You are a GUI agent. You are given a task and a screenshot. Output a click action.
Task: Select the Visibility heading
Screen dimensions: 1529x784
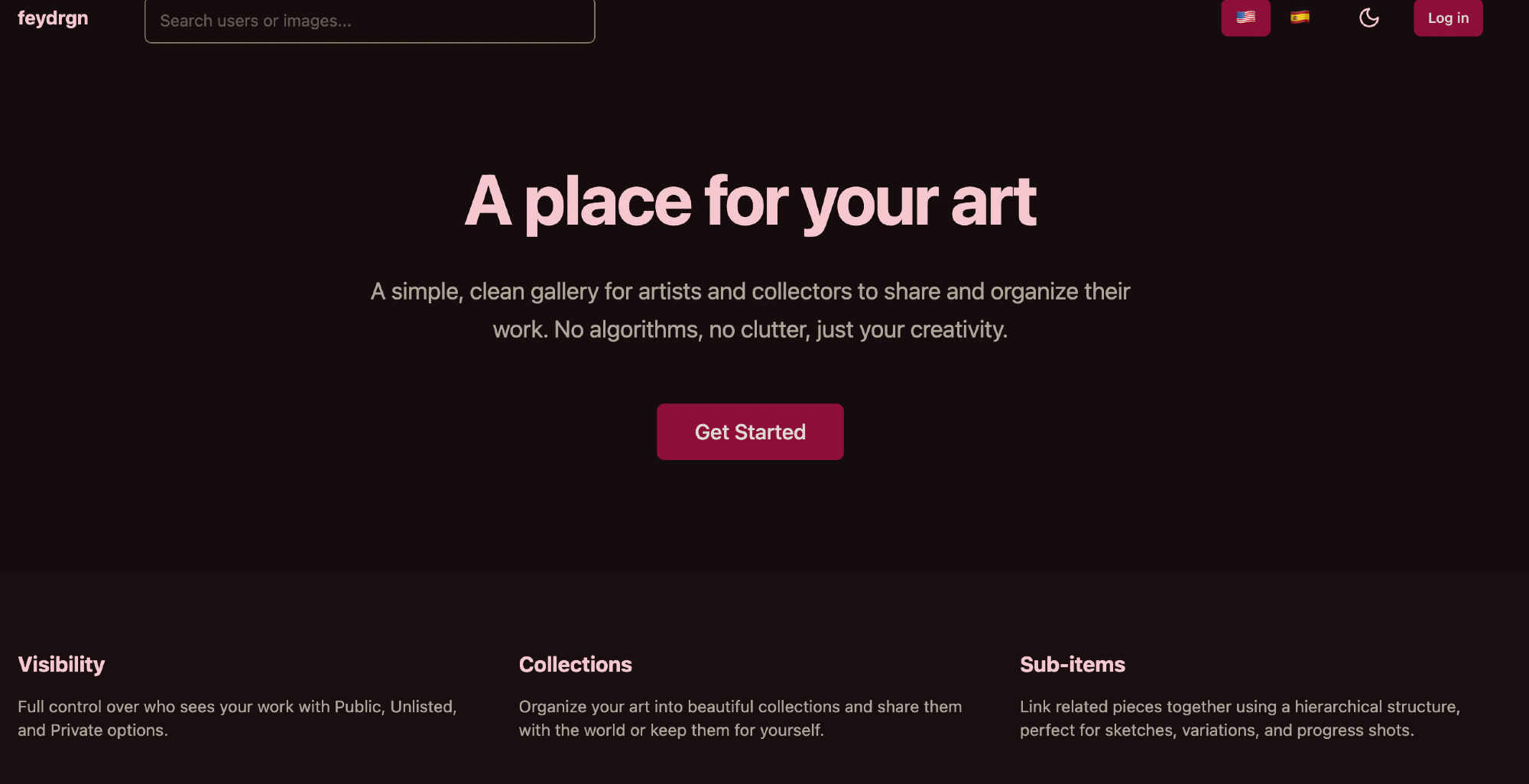pyautogui.click(x=61, y=664)
